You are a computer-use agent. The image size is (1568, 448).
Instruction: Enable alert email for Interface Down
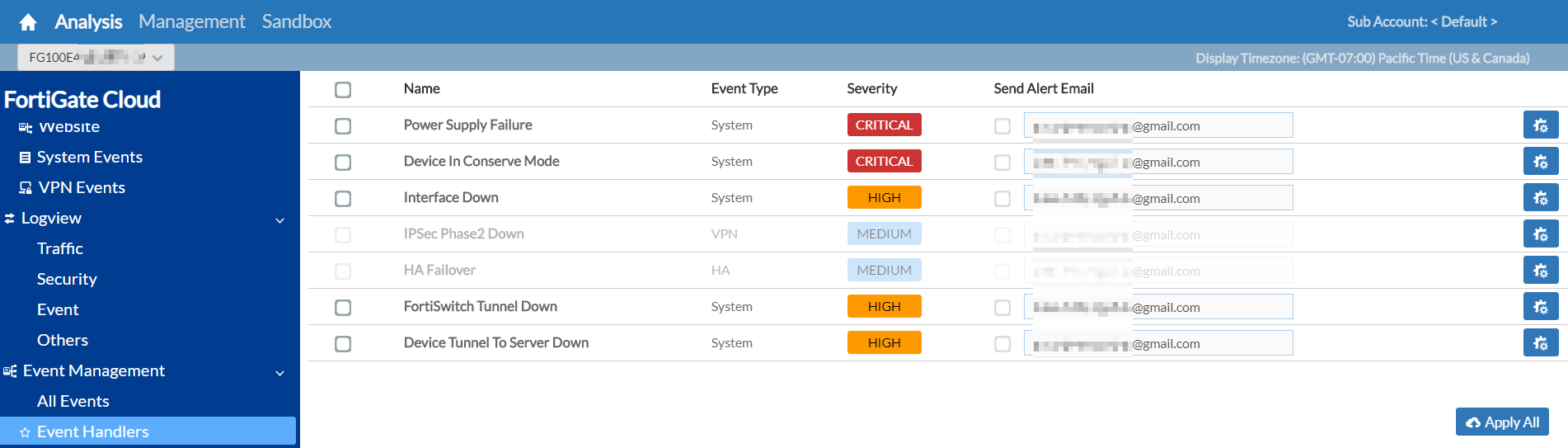pyautogui.click(x=1002, y=198)
